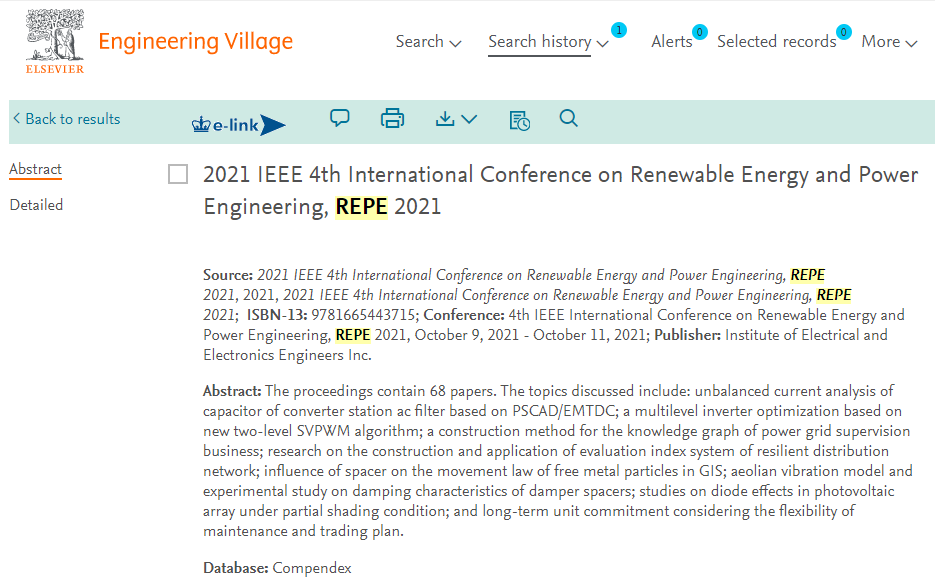This screenshot has height=583, width=935.
Task: Click the Alerts count badge
Action: [699, 32]
